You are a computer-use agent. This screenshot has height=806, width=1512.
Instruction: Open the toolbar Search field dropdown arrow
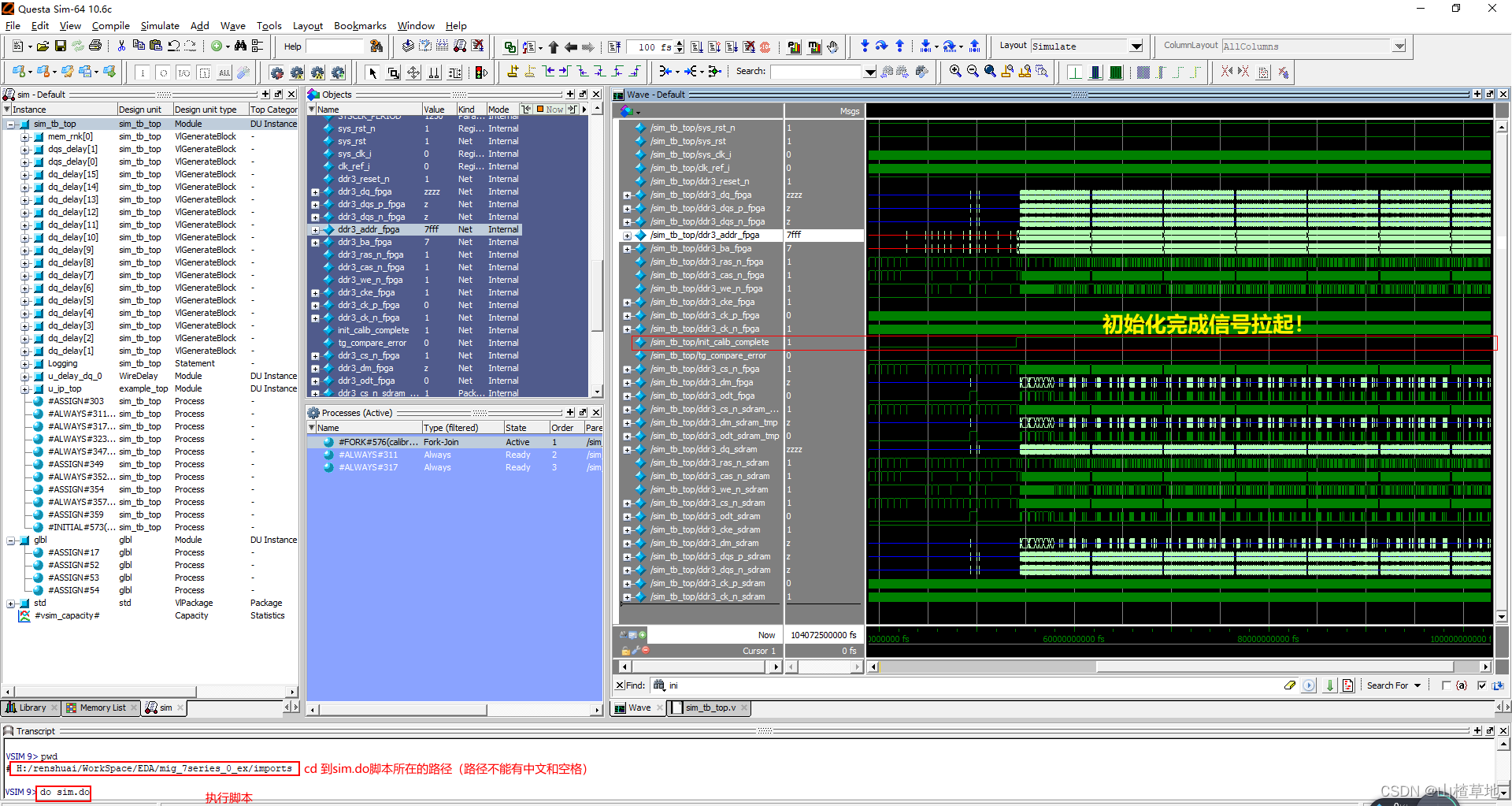(x=870, y=72)
